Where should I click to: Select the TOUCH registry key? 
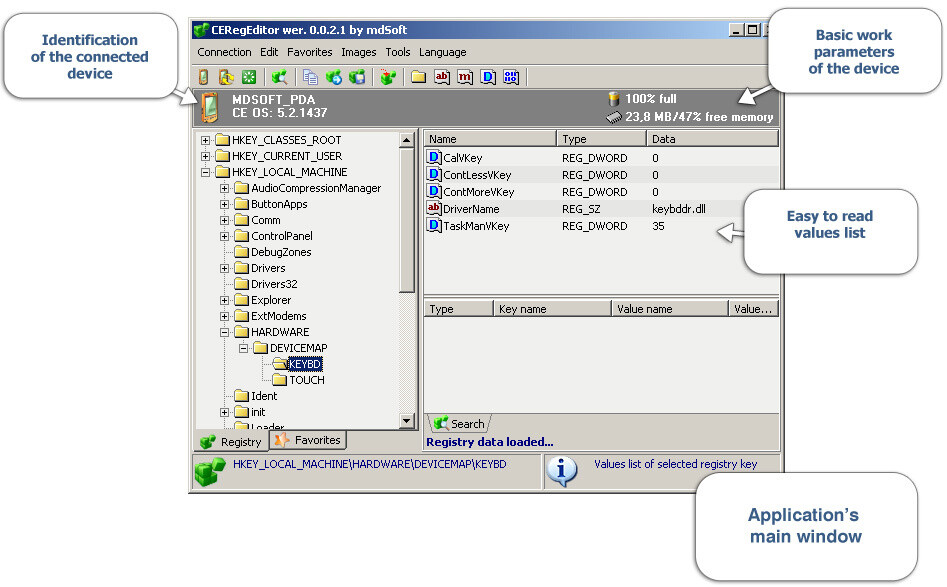point(306,380)
